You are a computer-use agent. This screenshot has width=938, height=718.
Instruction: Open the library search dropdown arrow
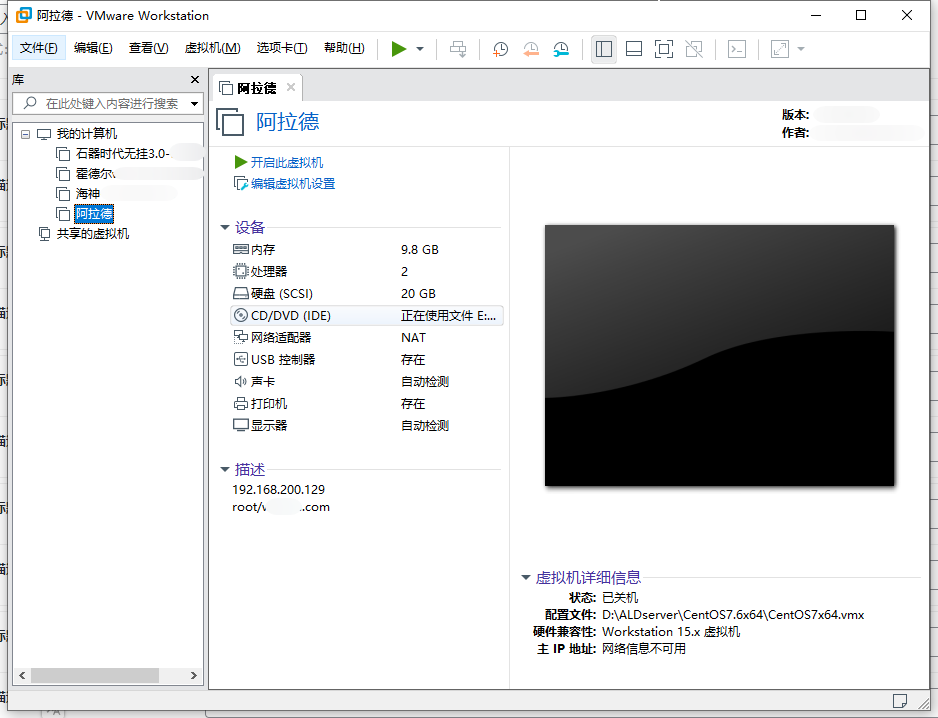click(x=194, y=104)
